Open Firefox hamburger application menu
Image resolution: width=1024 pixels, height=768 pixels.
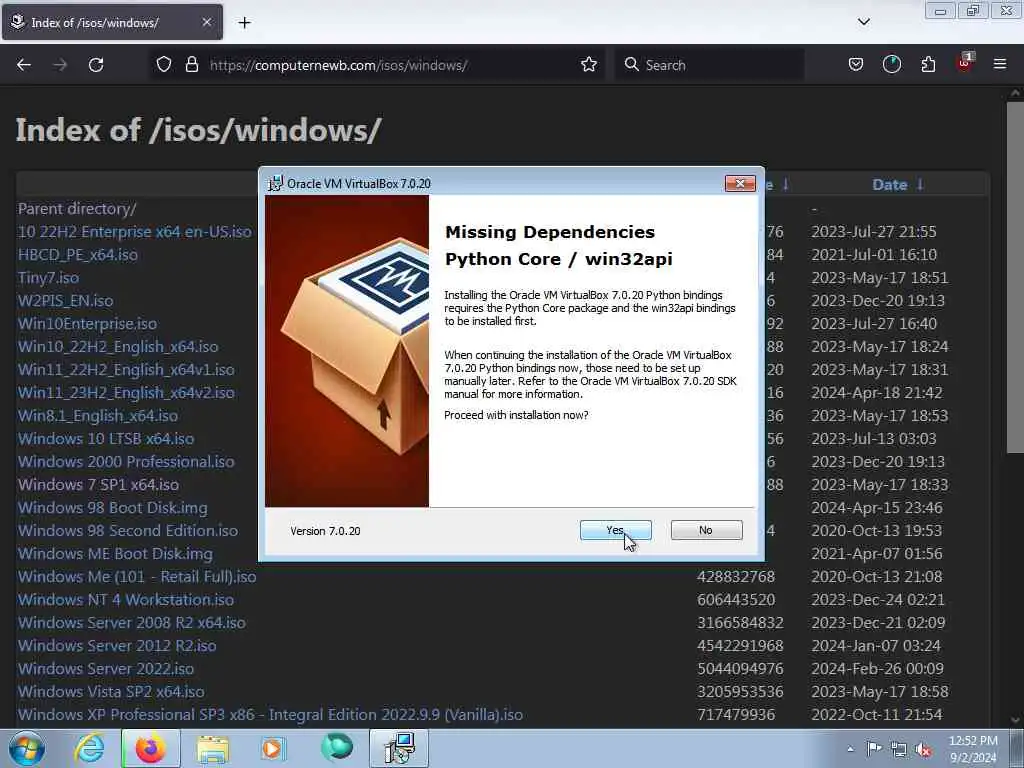[1000, 65]
